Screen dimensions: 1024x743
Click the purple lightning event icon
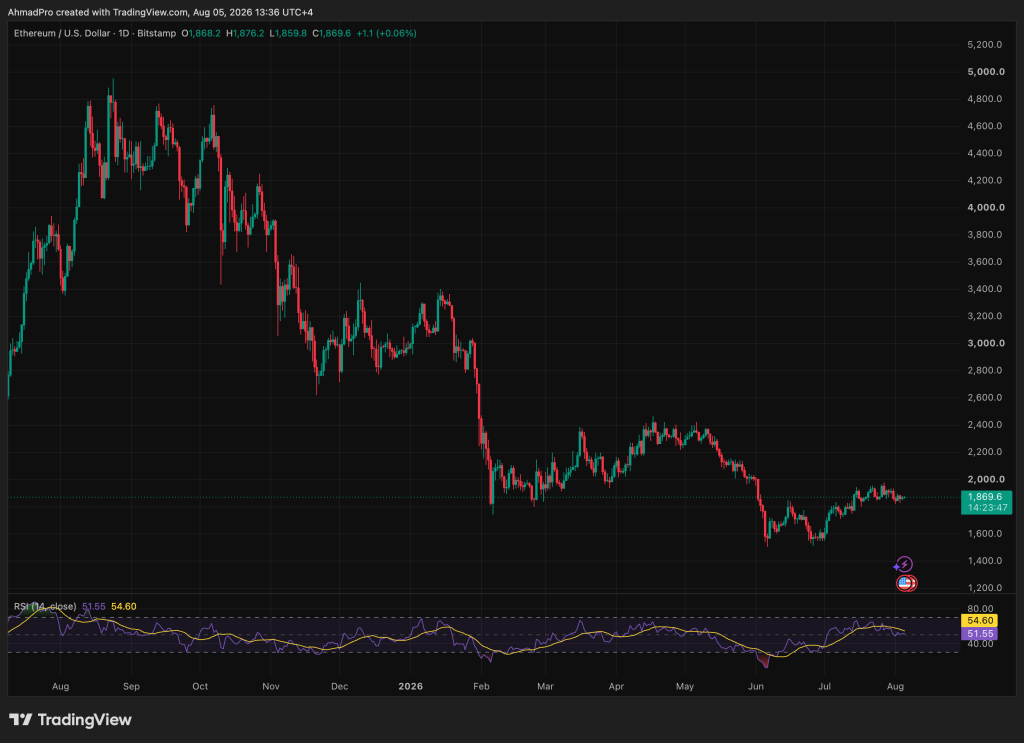904,564
